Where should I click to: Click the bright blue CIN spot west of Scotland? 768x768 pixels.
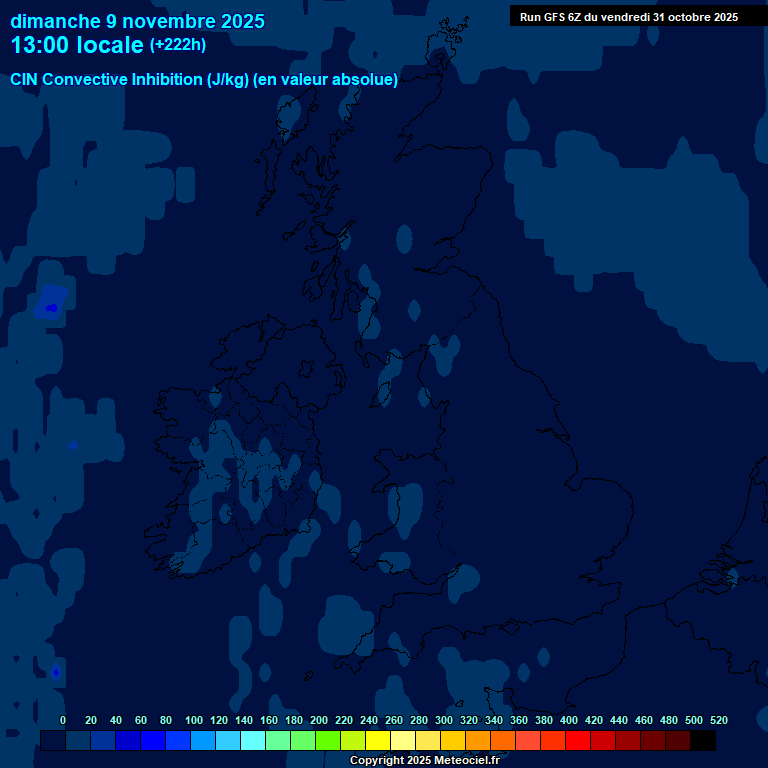tap(50, 307)
